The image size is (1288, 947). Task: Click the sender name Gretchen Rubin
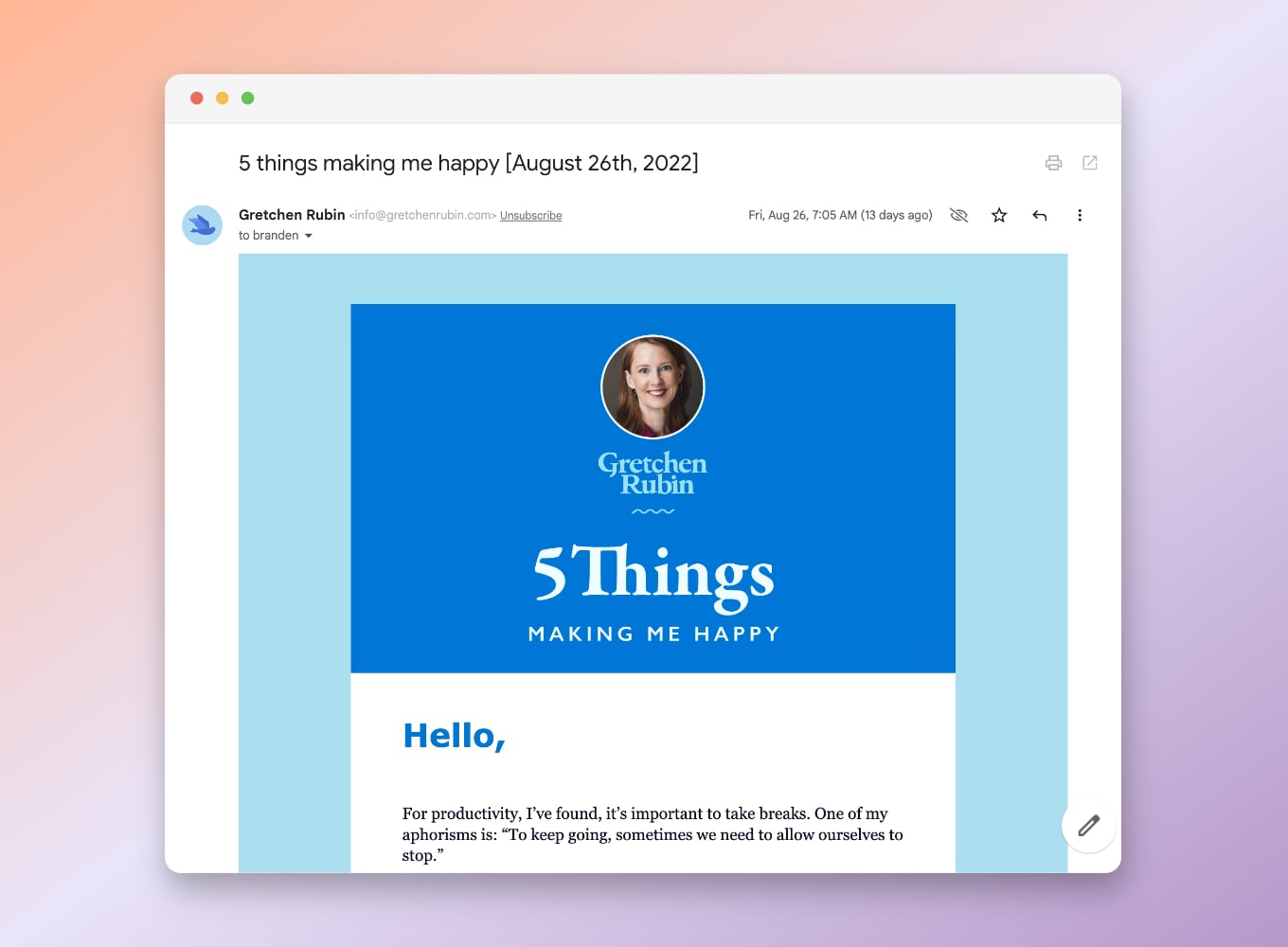click(292, 215)
